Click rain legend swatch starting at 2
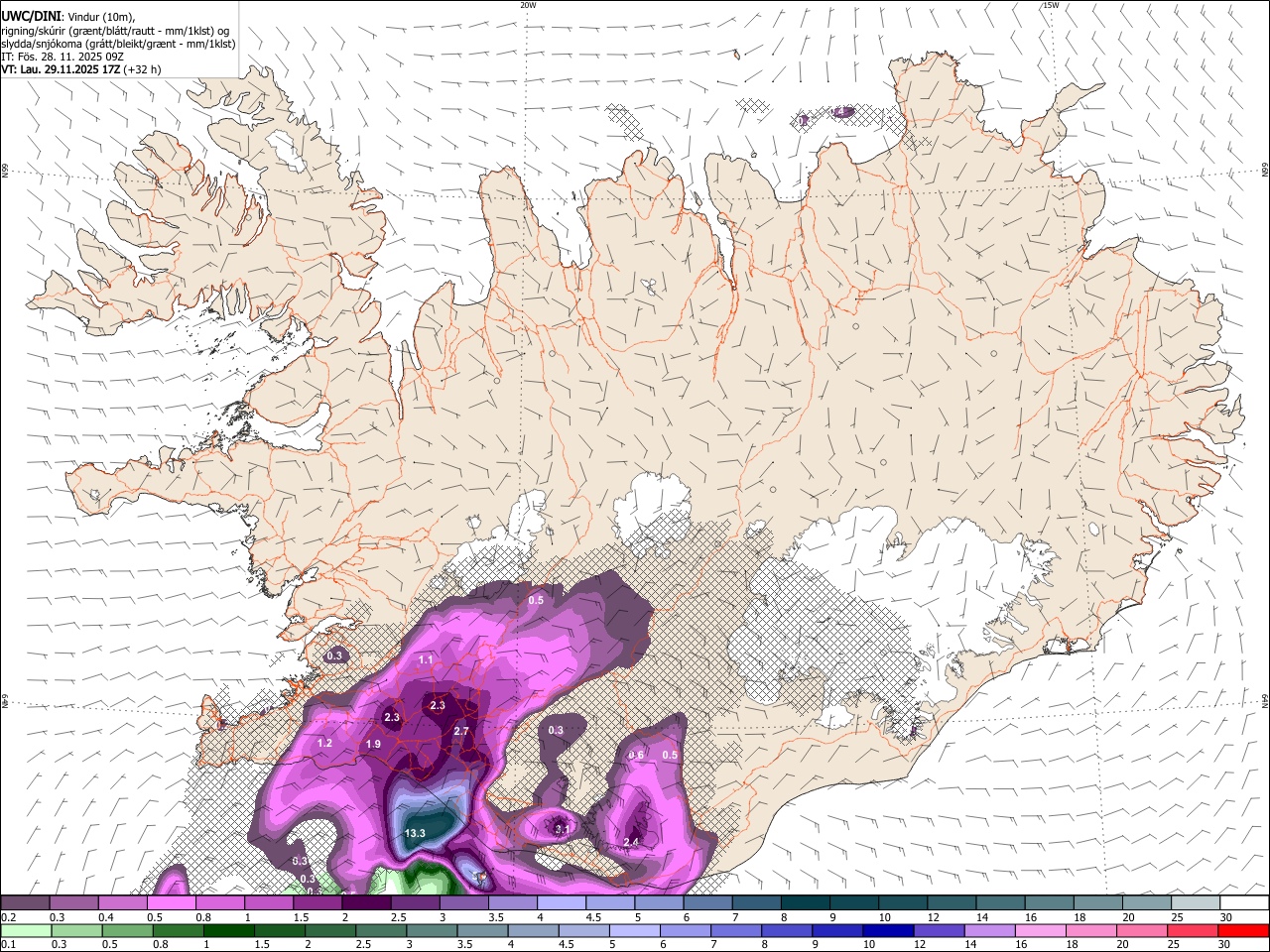 [x=329, y=930]
